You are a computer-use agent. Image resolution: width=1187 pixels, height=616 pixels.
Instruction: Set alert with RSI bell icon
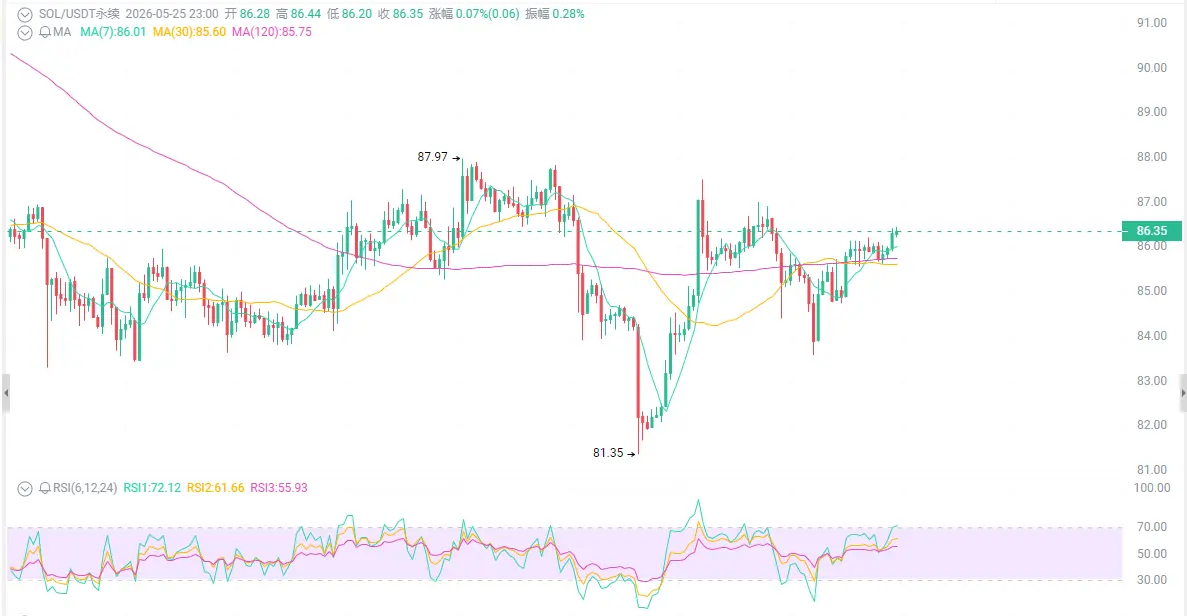pos(45,488)
